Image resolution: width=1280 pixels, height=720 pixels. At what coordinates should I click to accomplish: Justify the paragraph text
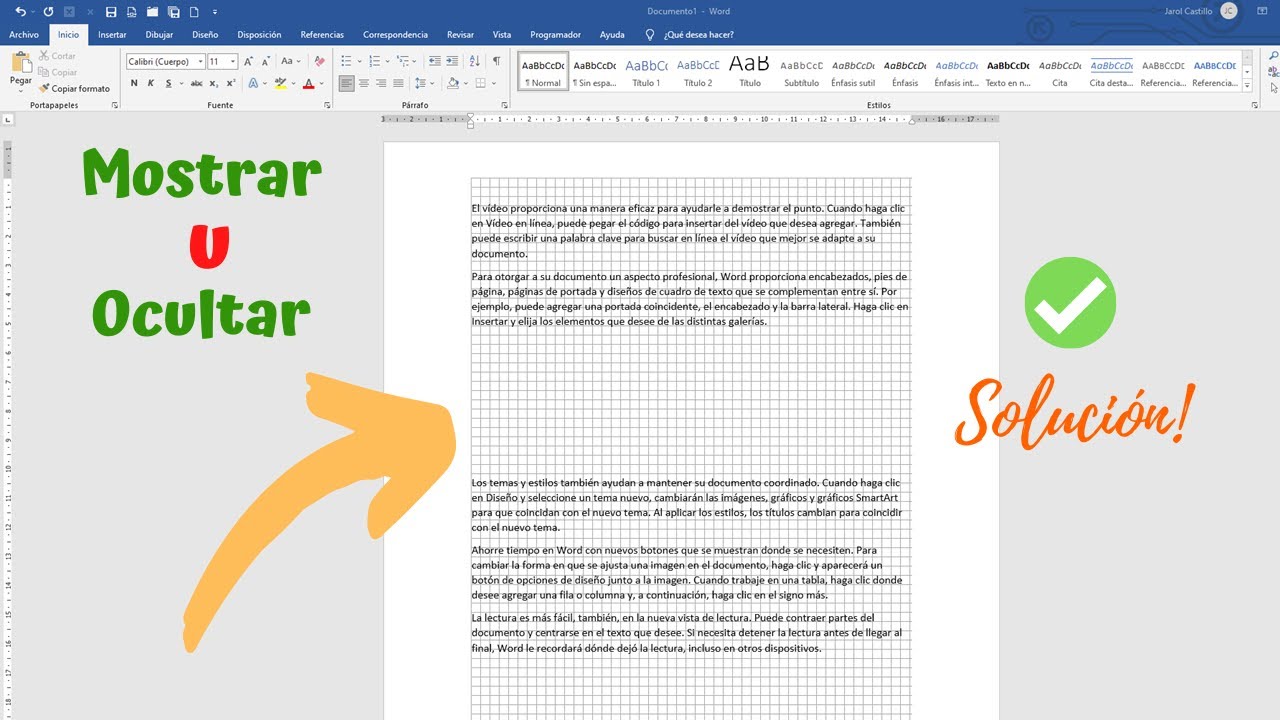tap(399, 83)
